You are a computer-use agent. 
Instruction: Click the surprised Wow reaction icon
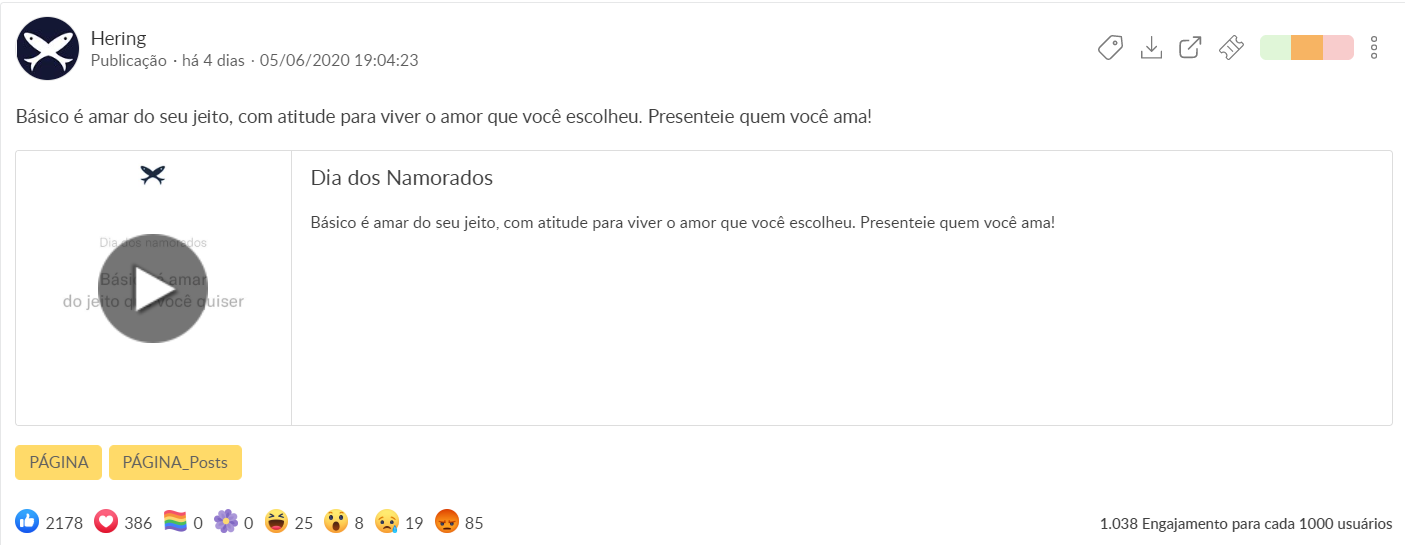(336, 522)
